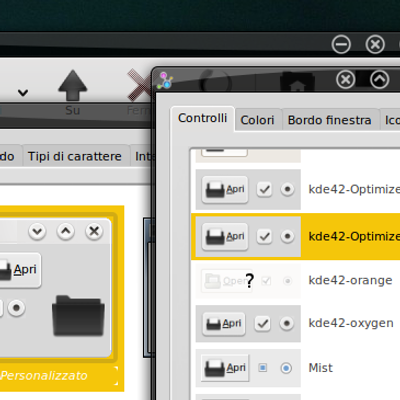400x400 pixels.
Task: Open the chevron dropdown left of Su
Action: (23, 93)
